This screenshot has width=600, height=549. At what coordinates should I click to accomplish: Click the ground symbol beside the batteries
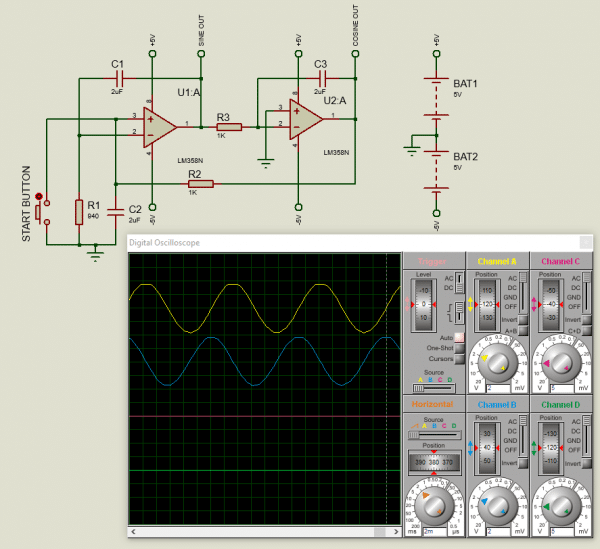coord(412,151)
